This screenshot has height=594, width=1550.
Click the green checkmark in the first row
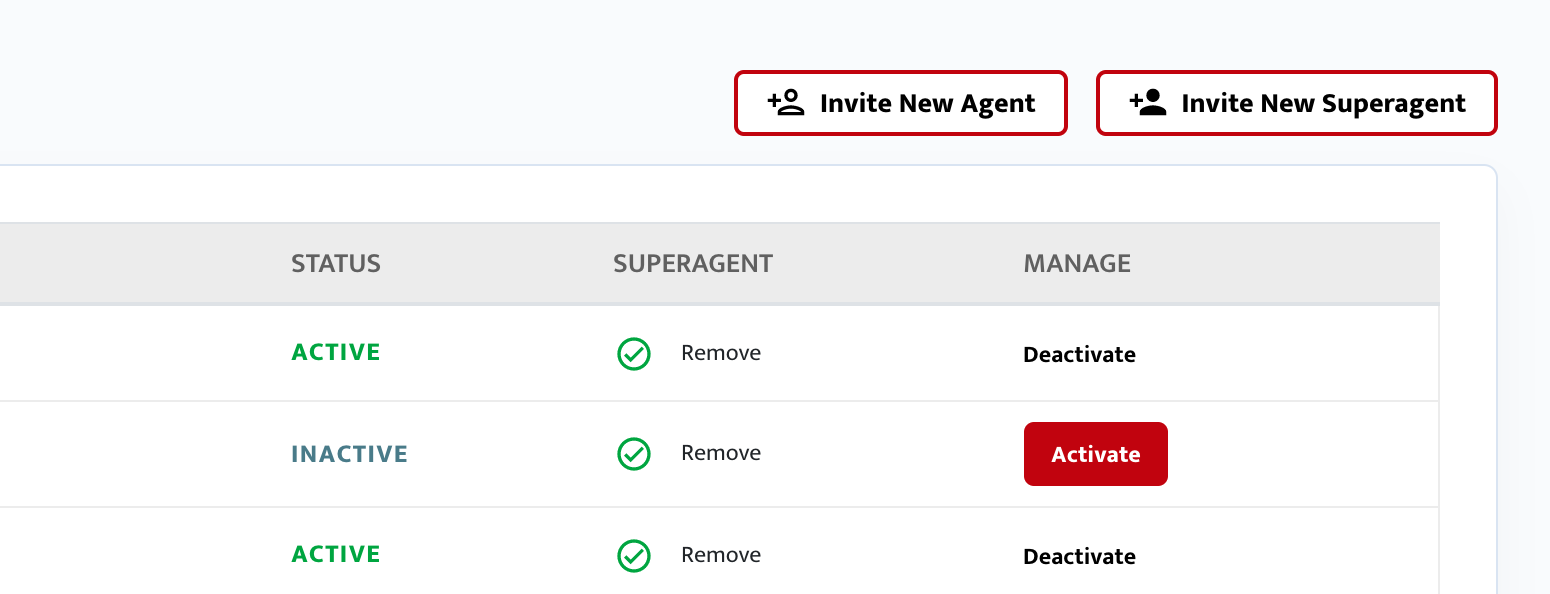coord(634,354)
